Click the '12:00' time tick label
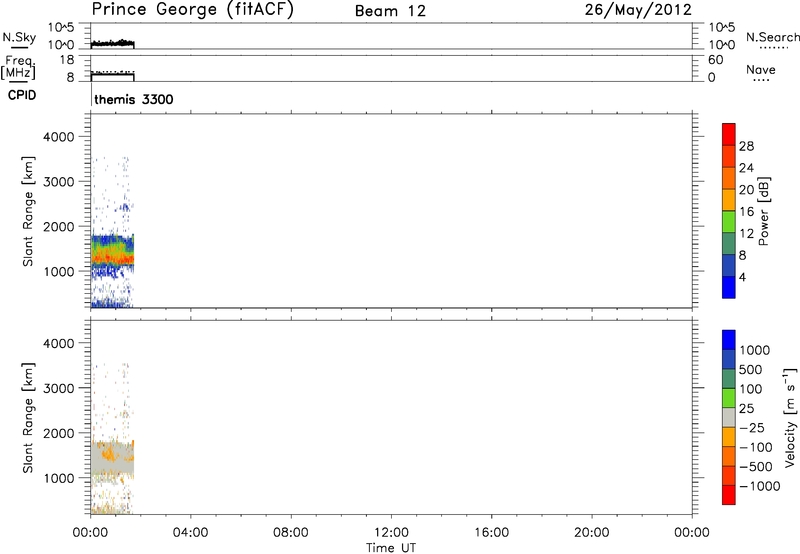 tap(391, 533)
